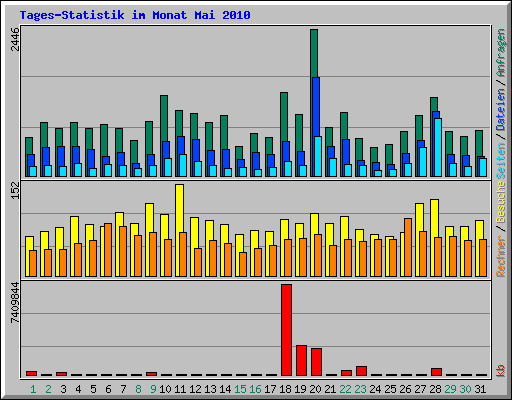The width and height of the screenshot is (512, 400).
Task: Click the middle axis value '152'
Action: (x=15, y=191)
